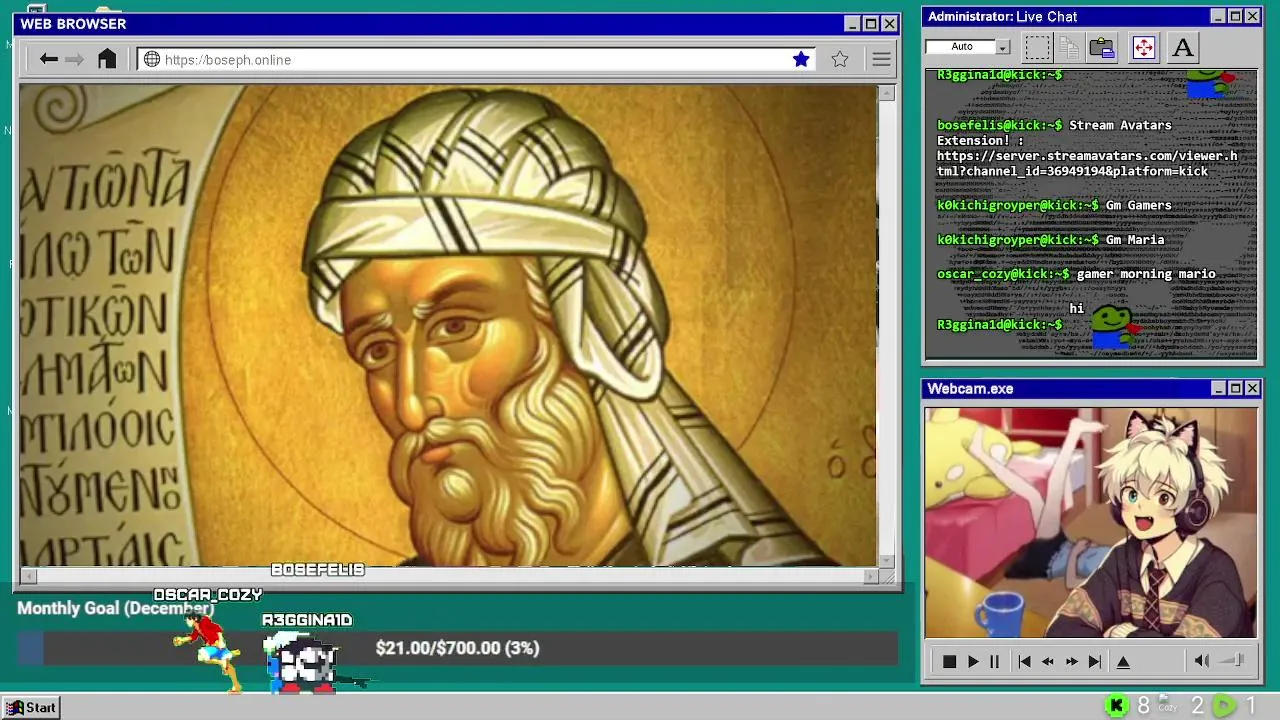1280x720 pixels.
Task: Stop playback in Webcam.exe
Action: (949, 661)
